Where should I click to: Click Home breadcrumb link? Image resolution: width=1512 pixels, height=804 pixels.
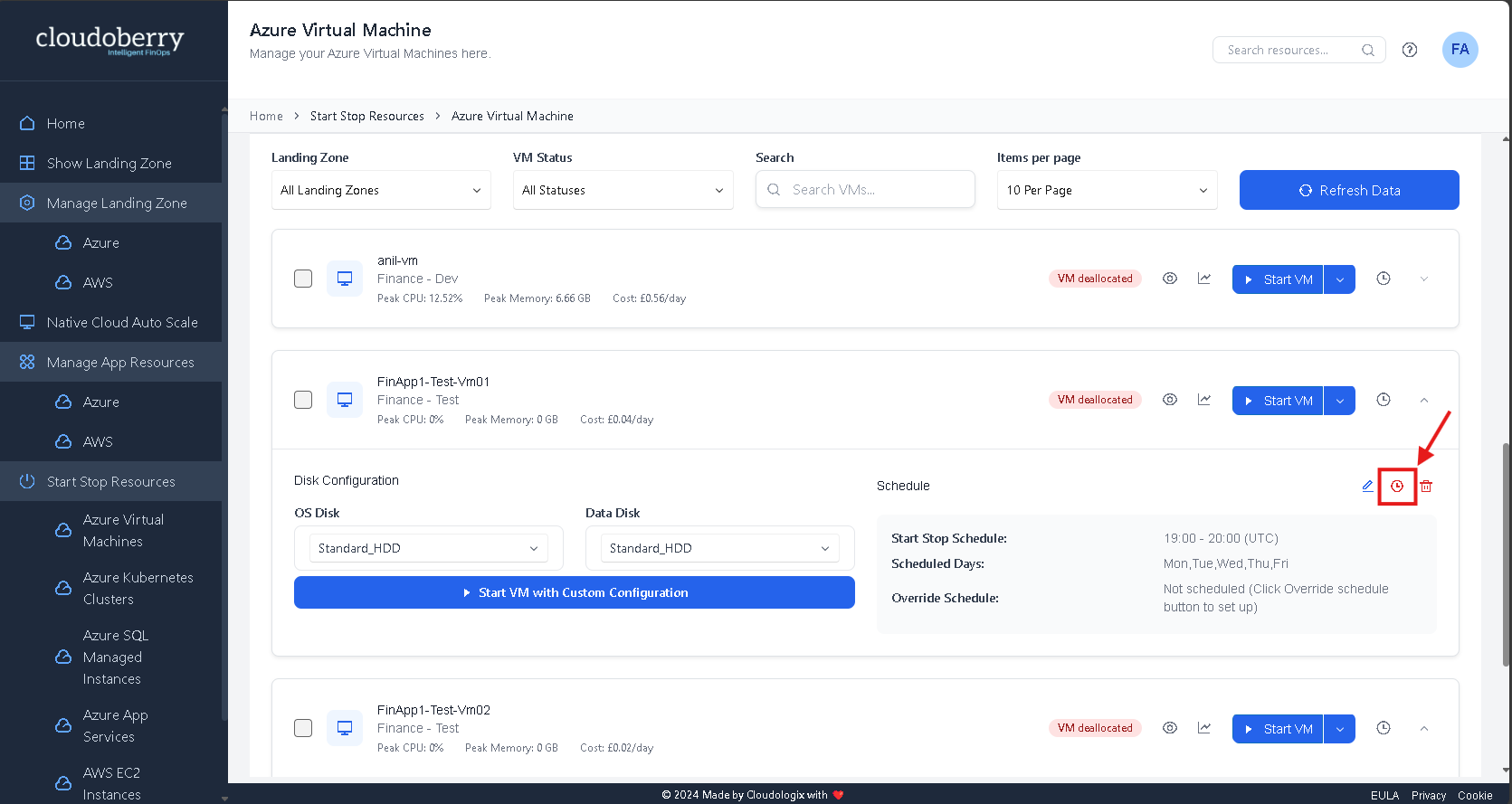(266, 116)
